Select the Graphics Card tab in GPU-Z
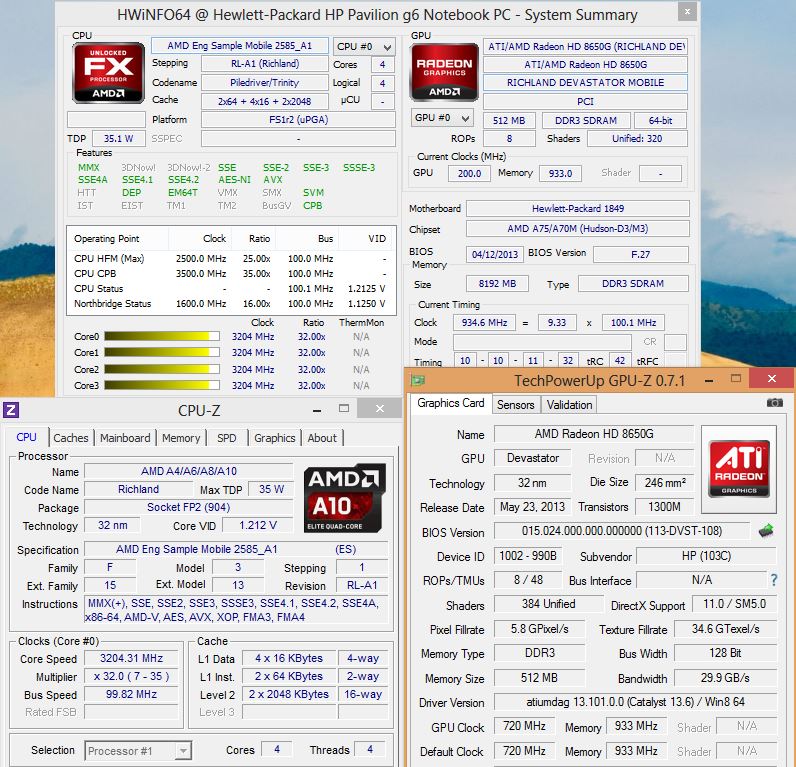The image size is (796, 767). coord(451,403)
